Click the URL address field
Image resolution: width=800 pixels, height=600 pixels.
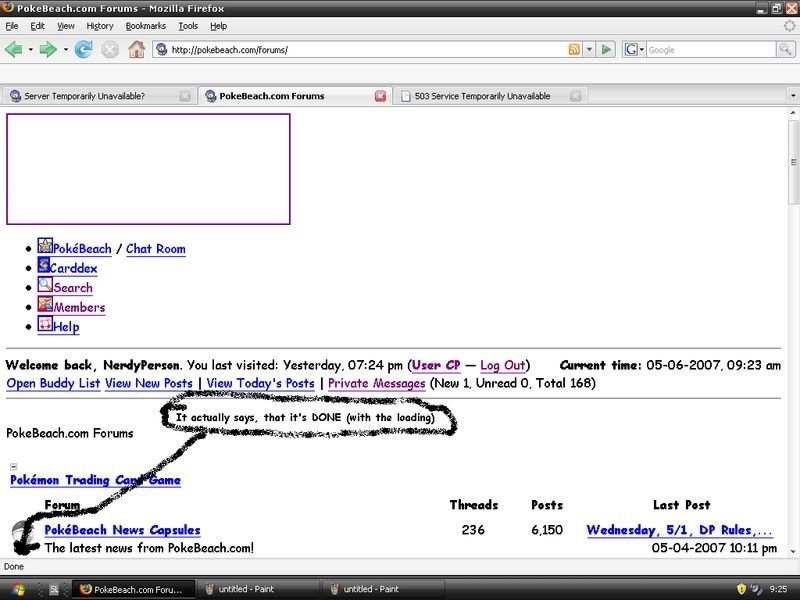pos(367,49)
